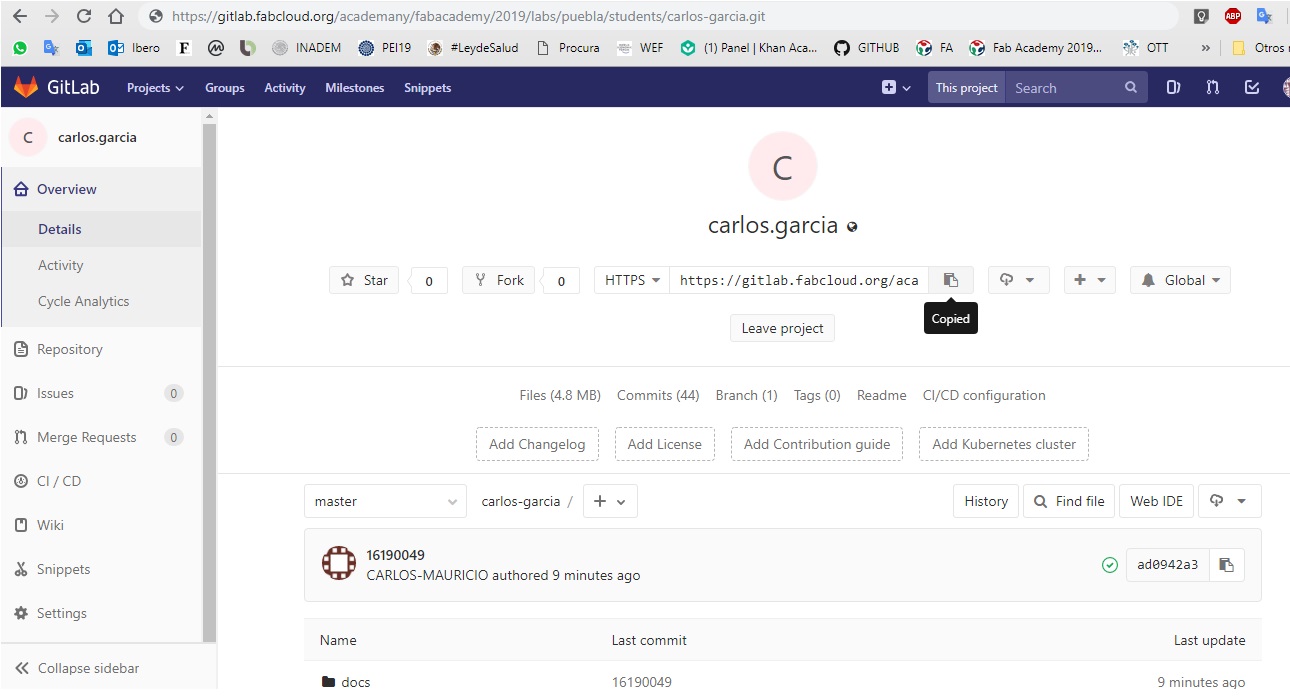Open the HTTPS protocol dropdown
Screen dimensions: 1290x700
(x=632, y=280)
